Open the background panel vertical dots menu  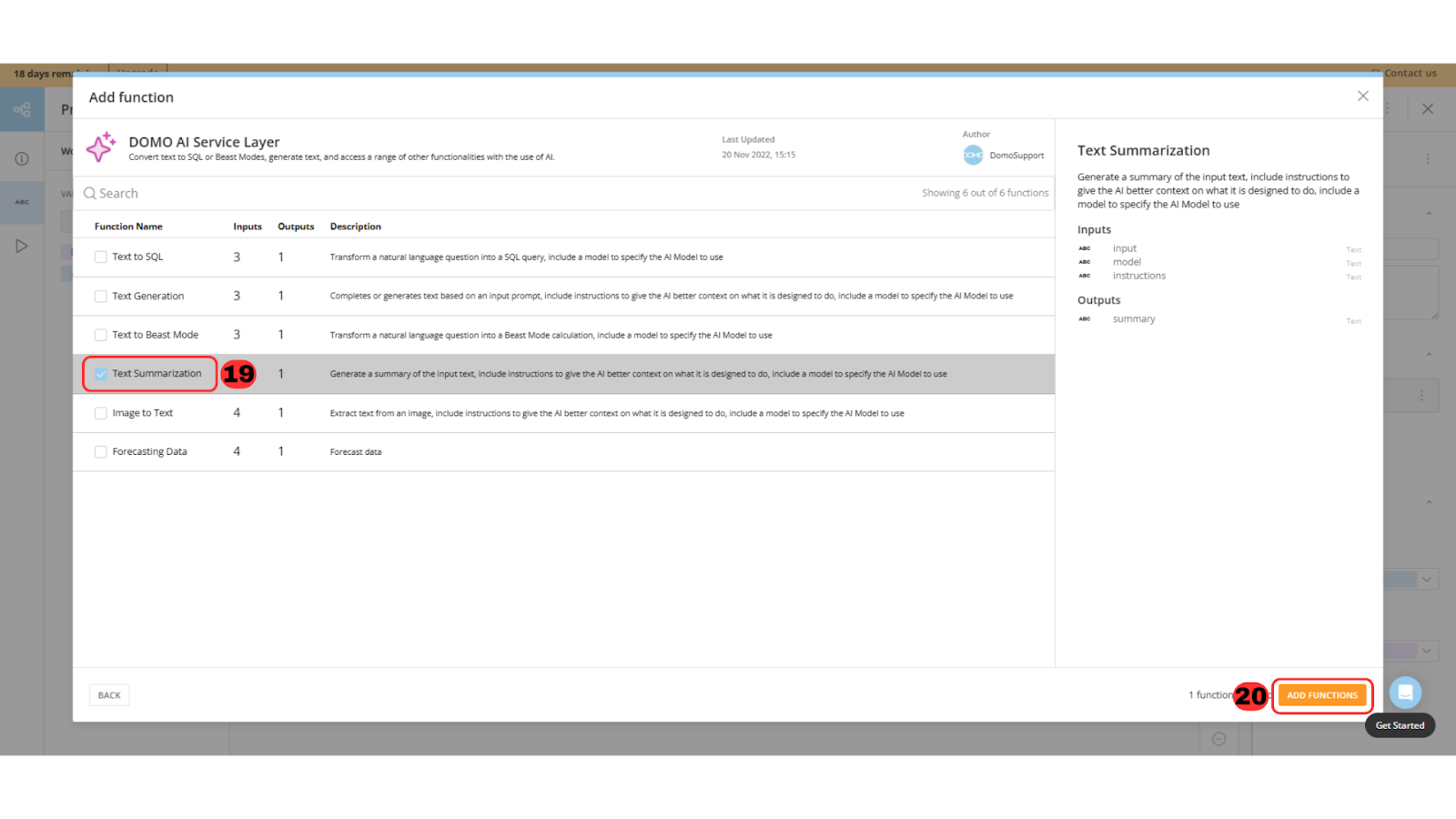coord(1428,158)
